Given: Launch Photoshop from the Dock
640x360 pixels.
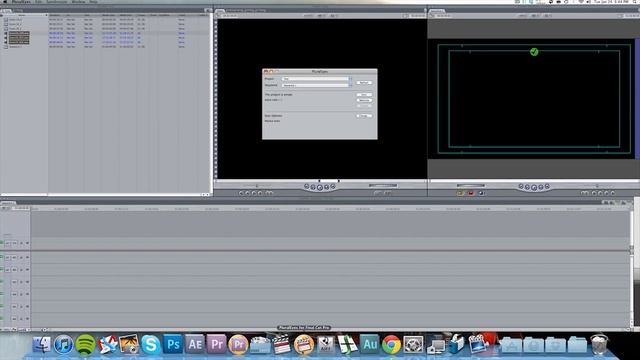Looking at the screenshot, I should [x=173, y=344].
